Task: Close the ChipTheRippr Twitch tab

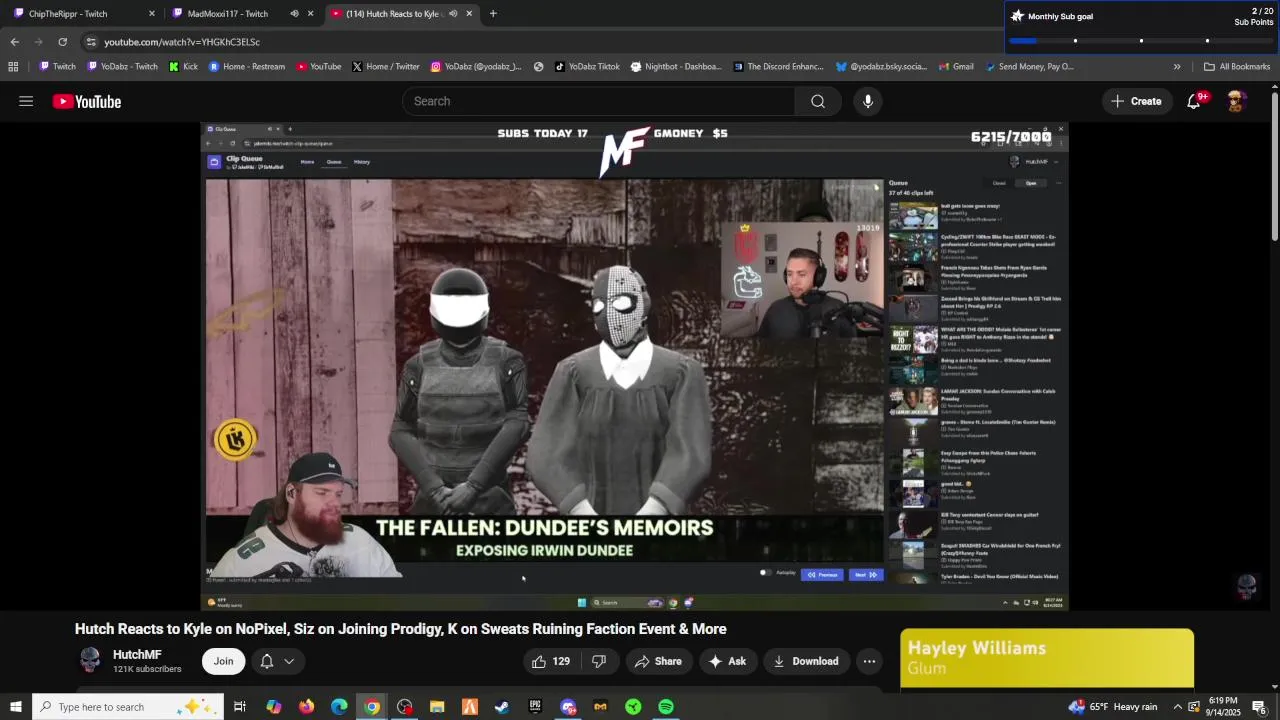Action: [152, 14]
